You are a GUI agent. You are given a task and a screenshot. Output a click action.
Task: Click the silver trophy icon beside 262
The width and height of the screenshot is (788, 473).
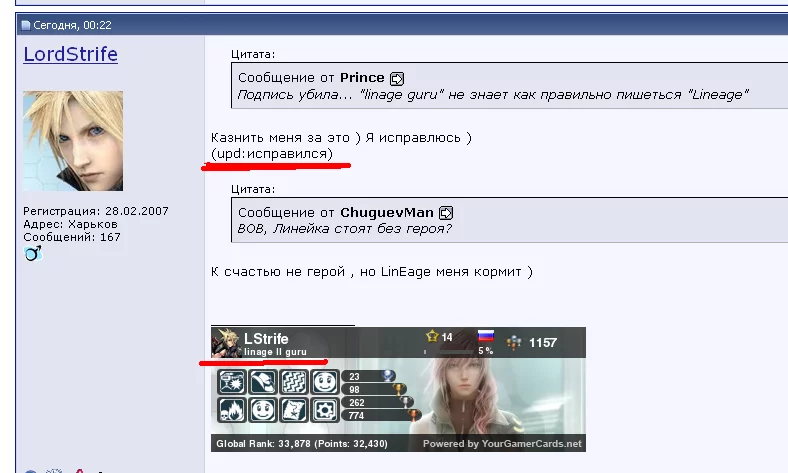pyautogui.click(x=406, y=402)
